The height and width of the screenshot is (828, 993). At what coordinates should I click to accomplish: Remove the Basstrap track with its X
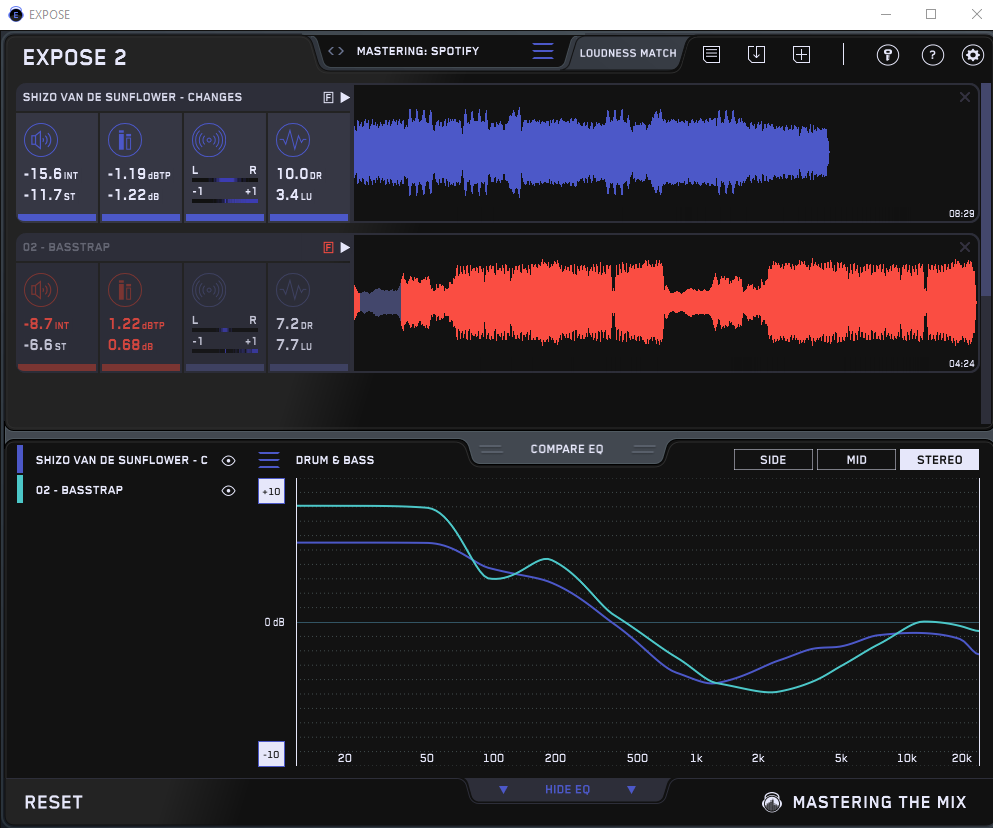965,247
